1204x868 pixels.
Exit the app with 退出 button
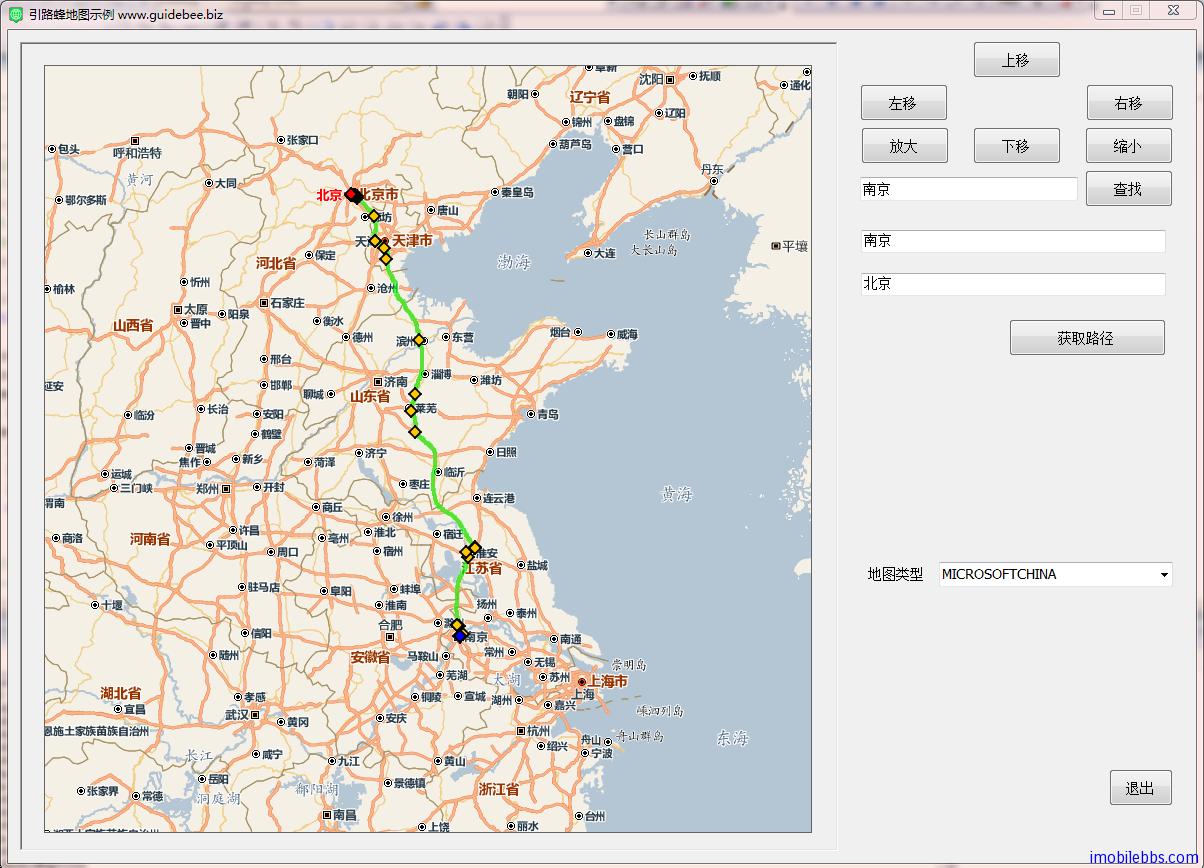click(1140, 788)
